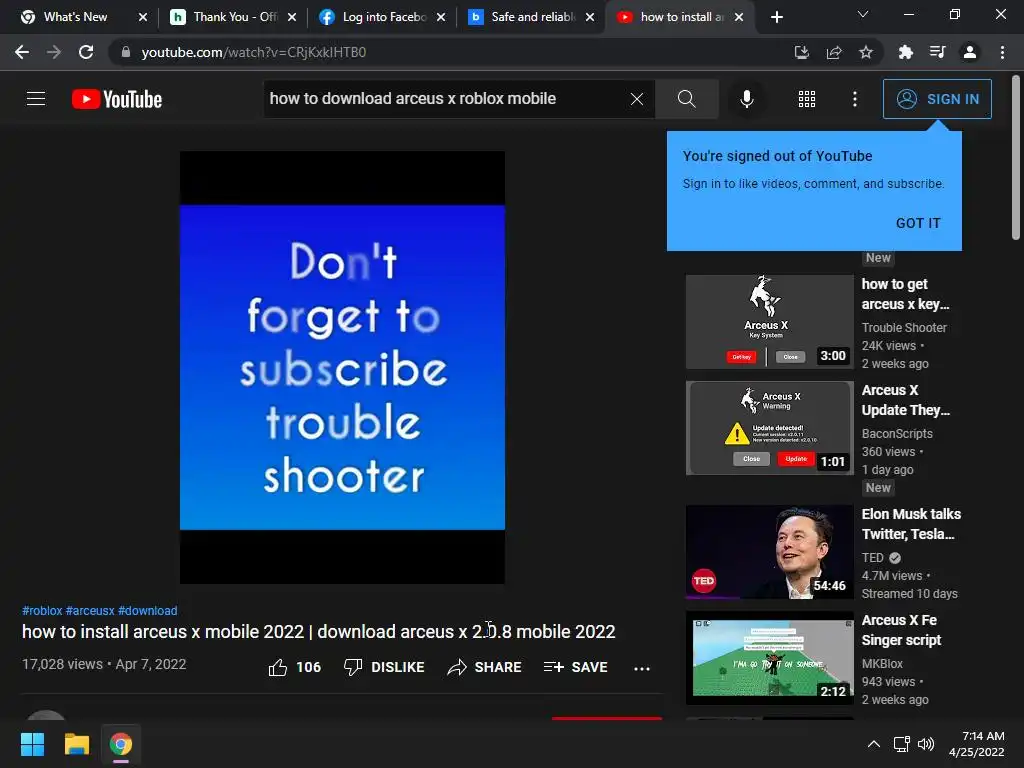Show hidden system tray icons
The height and width of the screenshot is (768, 1024).
[x=873, y=744]
